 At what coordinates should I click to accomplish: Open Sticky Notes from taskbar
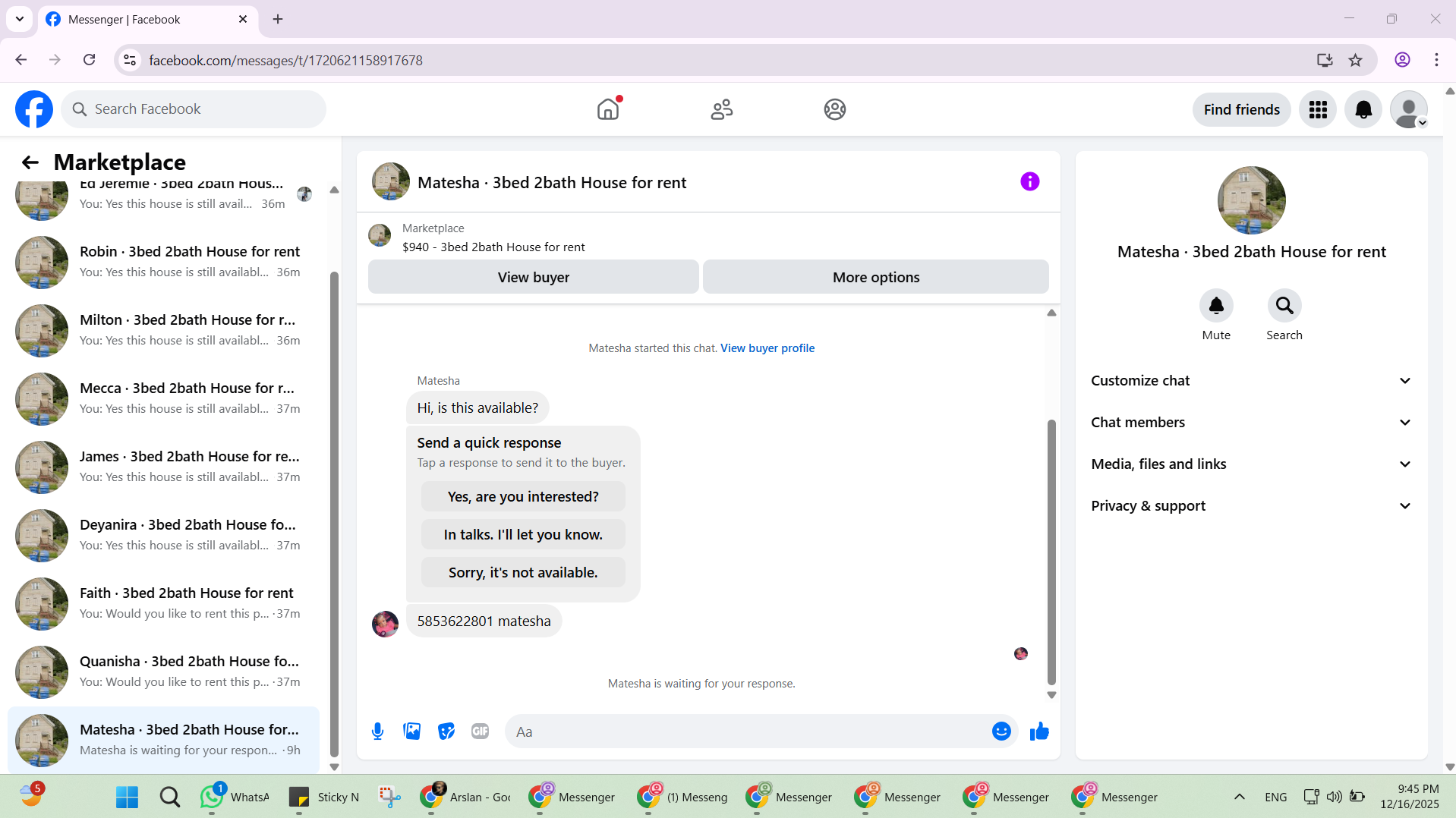click(324, 797)
